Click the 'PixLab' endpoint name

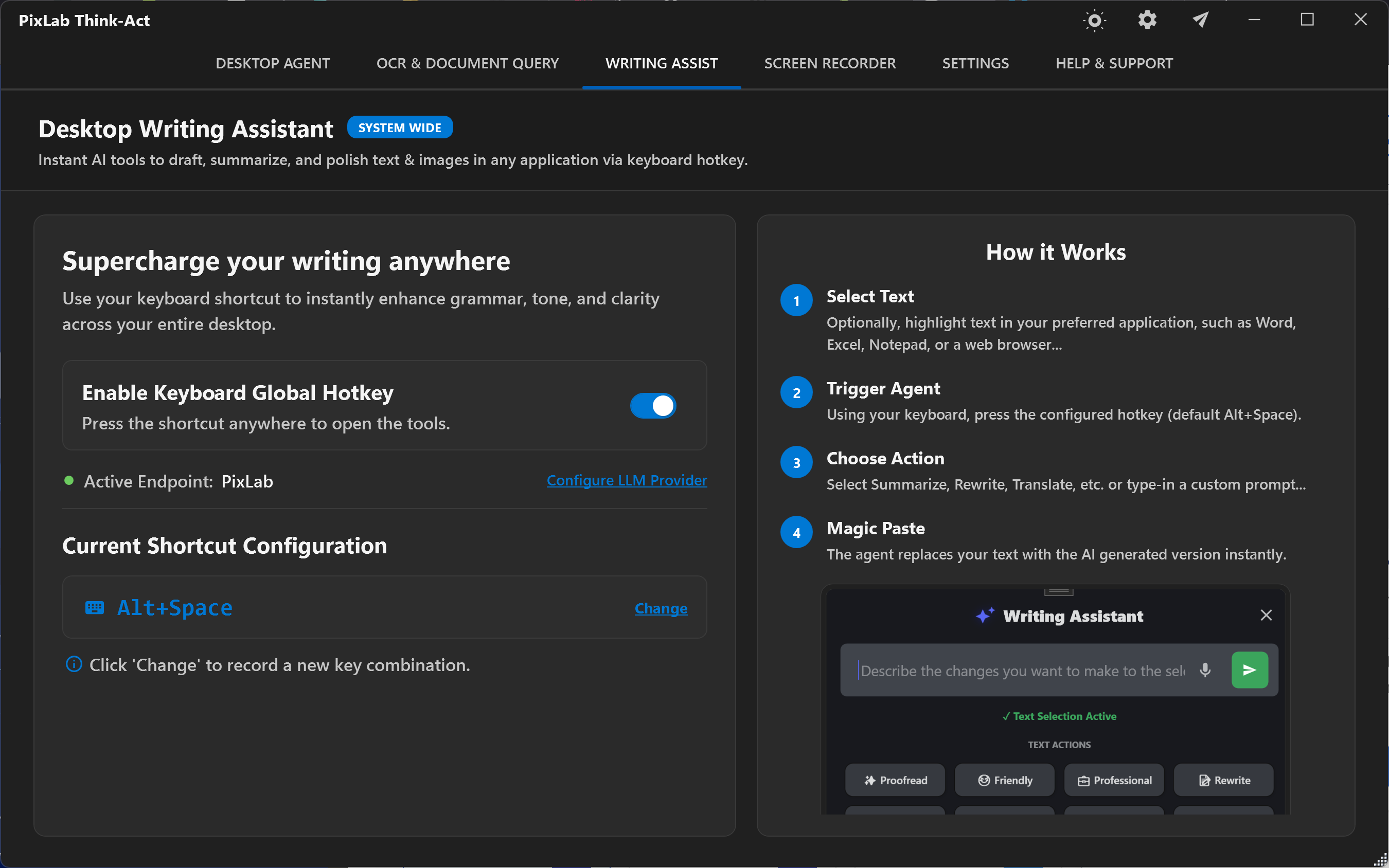pyautogui.click(x=247, y=481)
